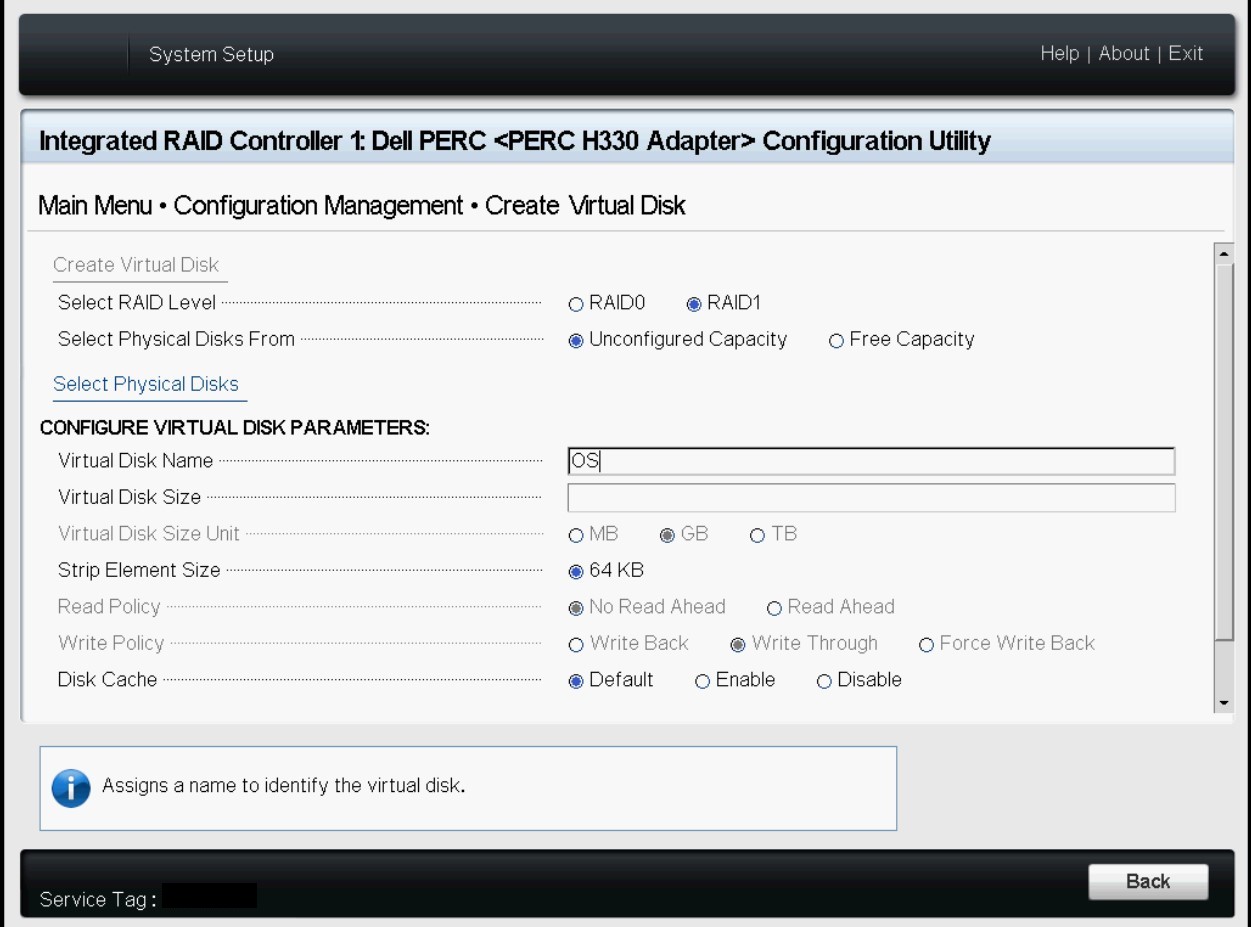Click the blue info icon in help box
The image size is (1251, 927).
coord(71,788)
